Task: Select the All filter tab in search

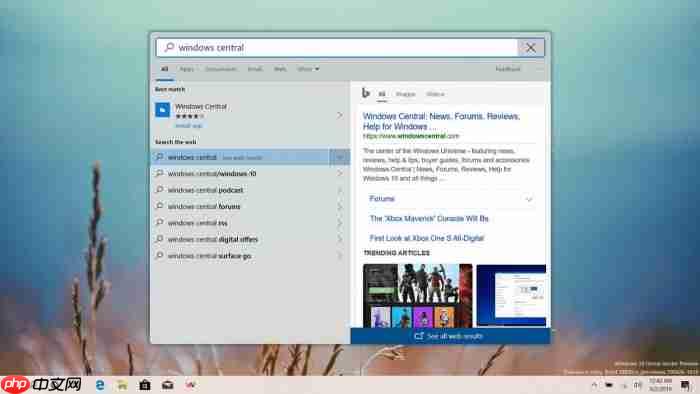Action: [164, 69]
